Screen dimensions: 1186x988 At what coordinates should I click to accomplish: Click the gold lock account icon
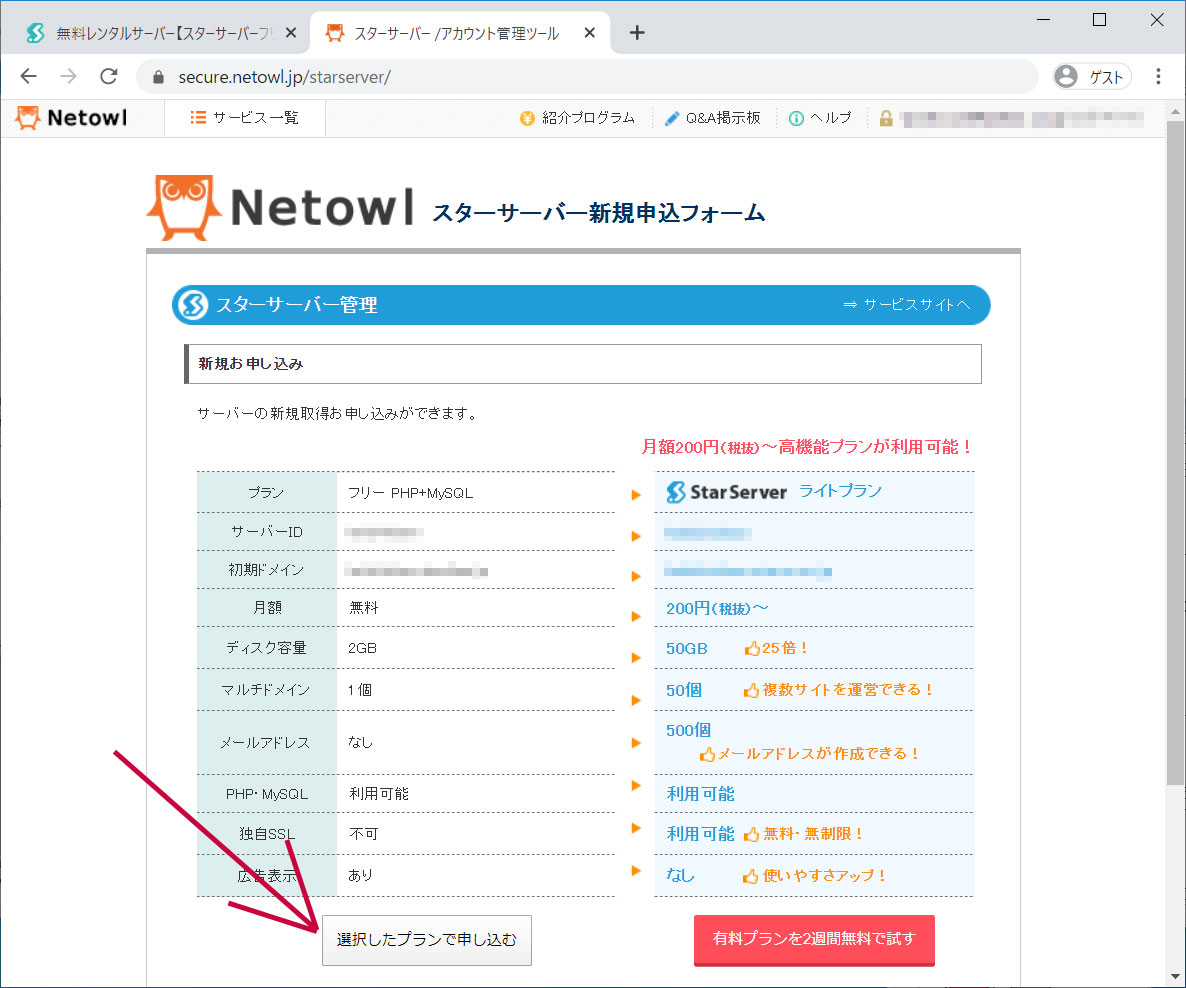click(x=886, y=118)
